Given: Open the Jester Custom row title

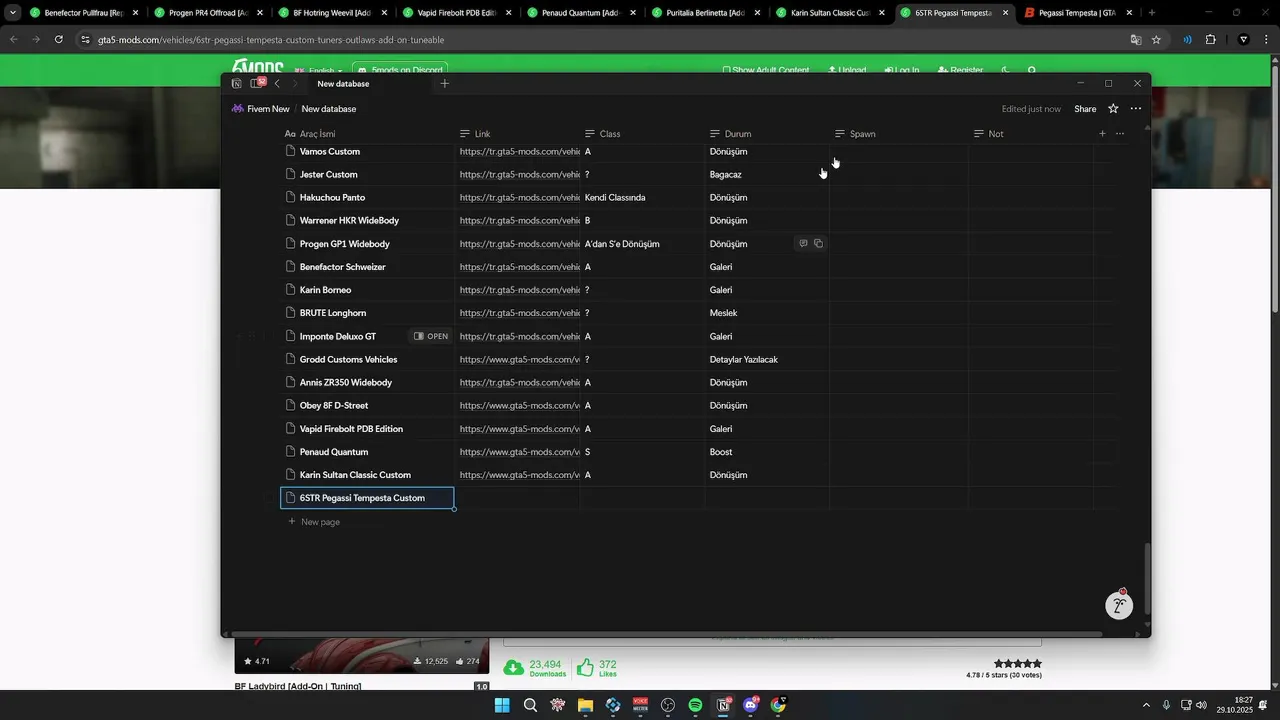Looking at the screenshot, I should pos(328,175).
